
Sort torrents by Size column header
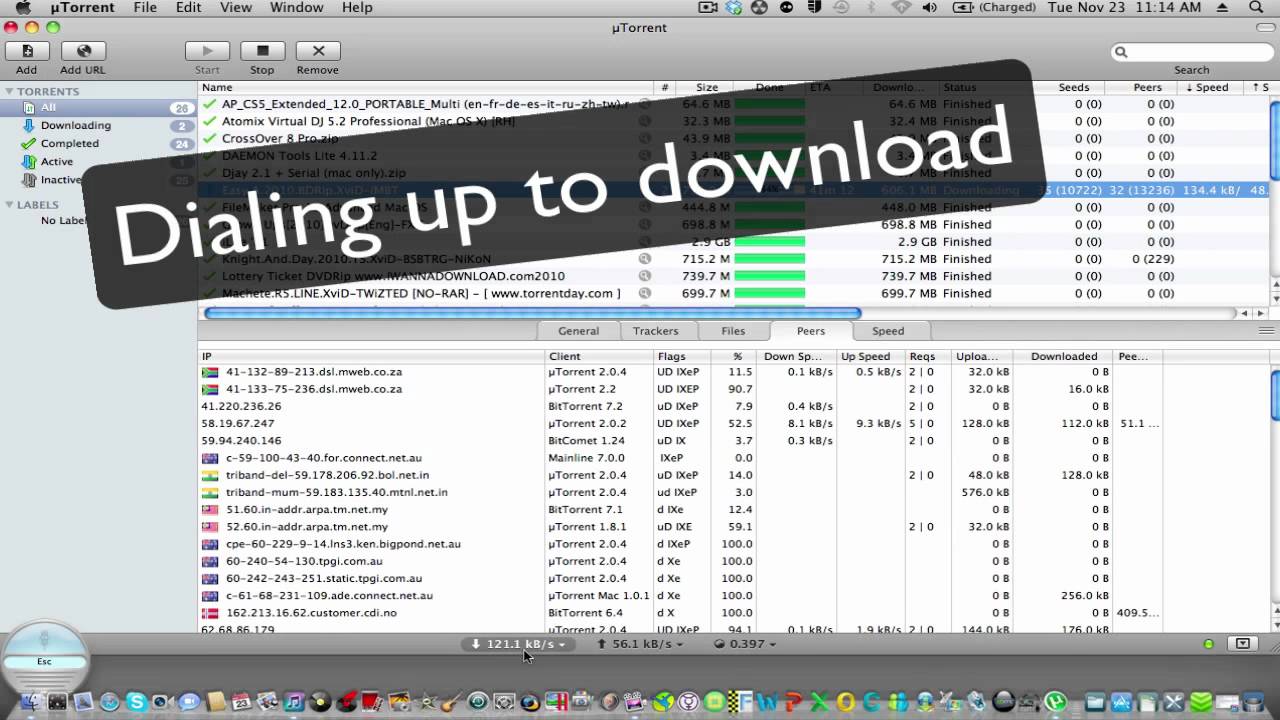tap(706, 88)
